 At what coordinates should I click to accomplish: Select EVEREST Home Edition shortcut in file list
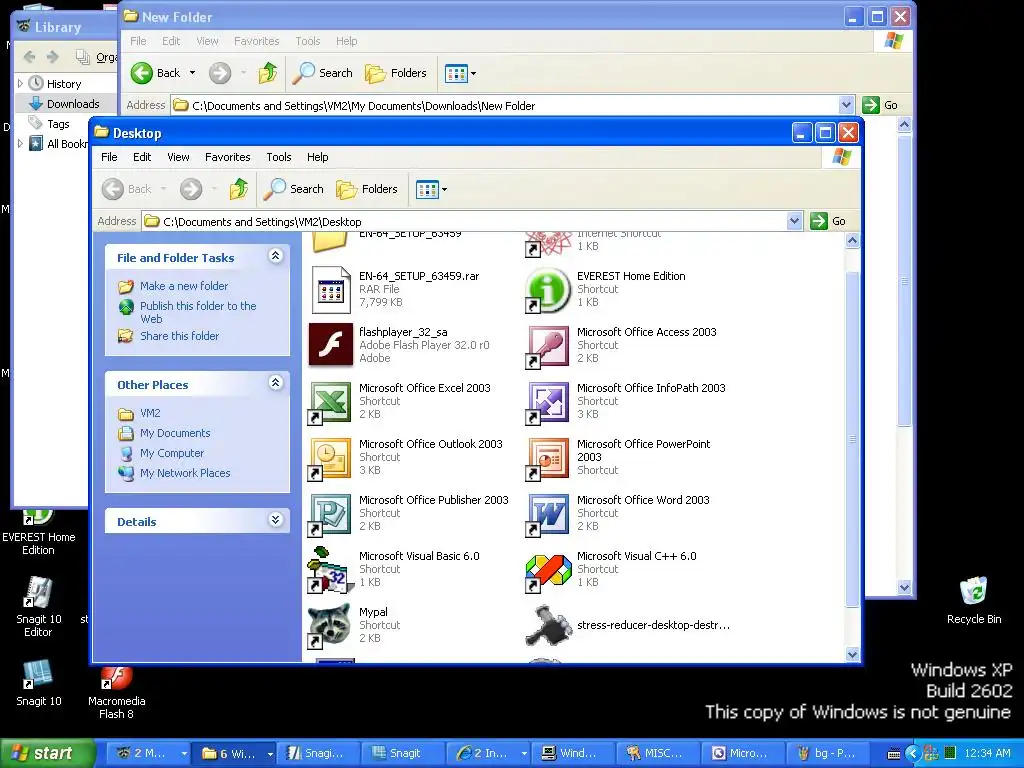pos(549,289)
